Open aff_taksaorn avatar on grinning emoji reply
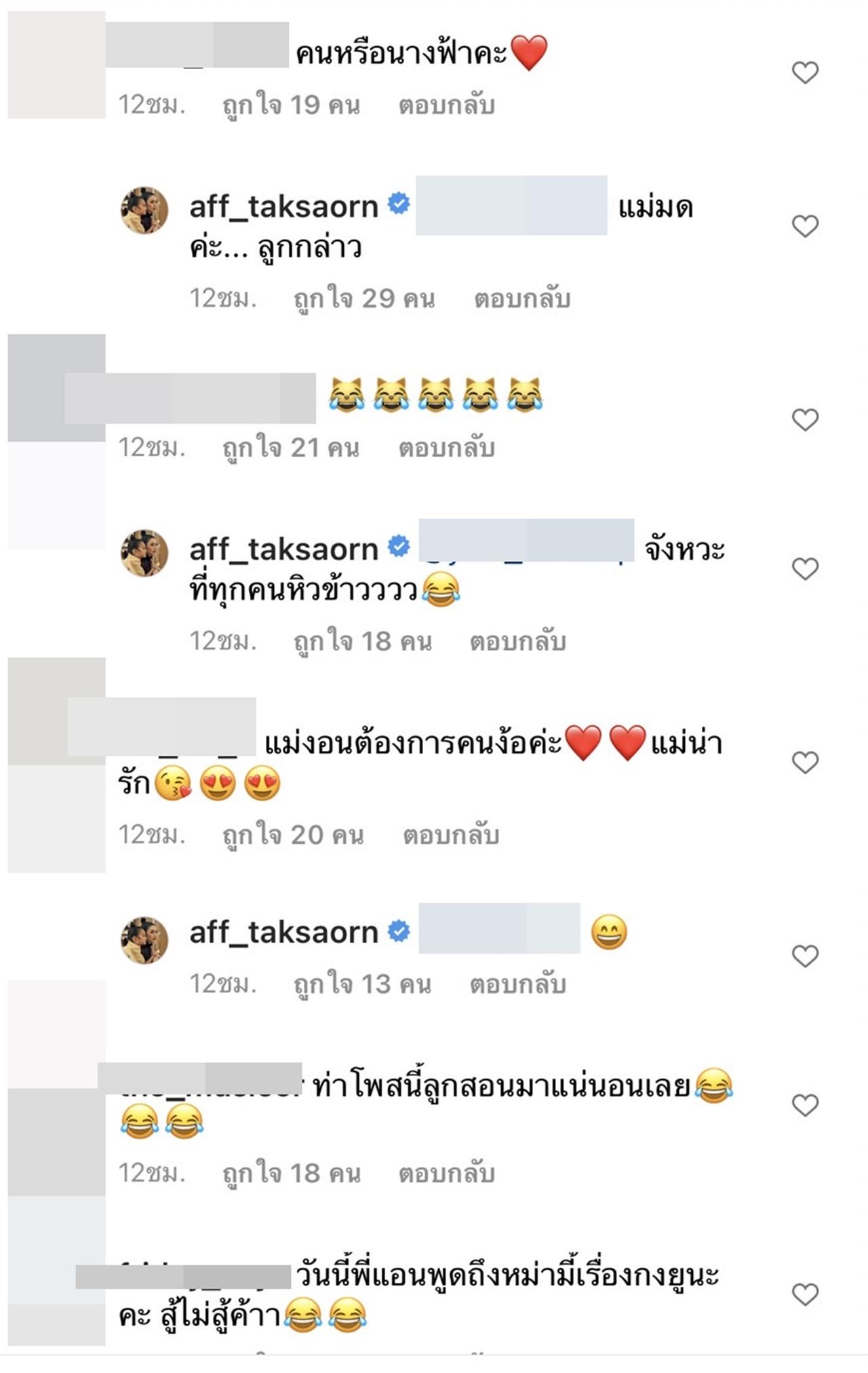 [144, 940]
